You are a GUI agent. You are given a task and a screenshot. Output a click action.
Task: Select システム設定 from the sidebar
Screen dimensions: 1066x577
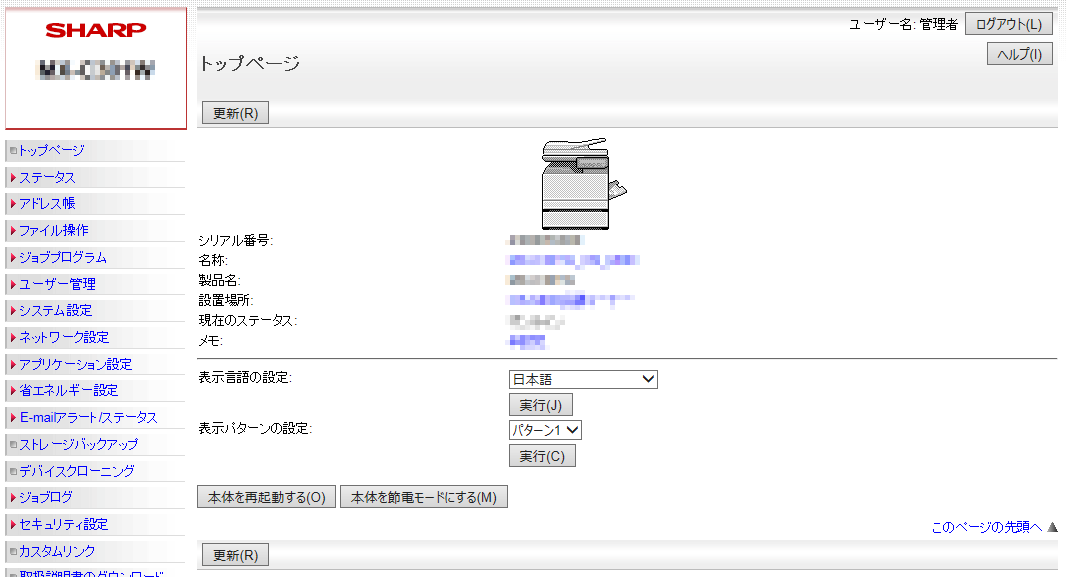coord(55,311)
